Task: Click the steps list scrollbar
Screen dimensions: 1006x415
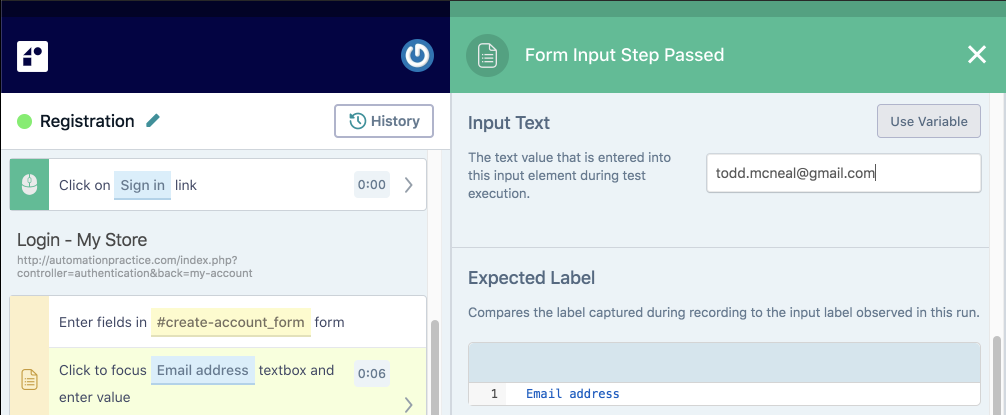Action: tap(434, 368)
